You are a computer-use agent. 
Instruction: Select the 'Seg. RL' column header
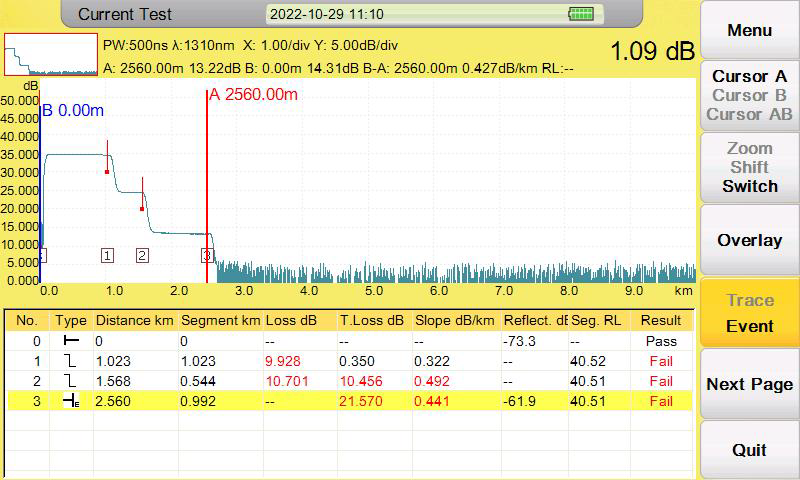(598, 320)
